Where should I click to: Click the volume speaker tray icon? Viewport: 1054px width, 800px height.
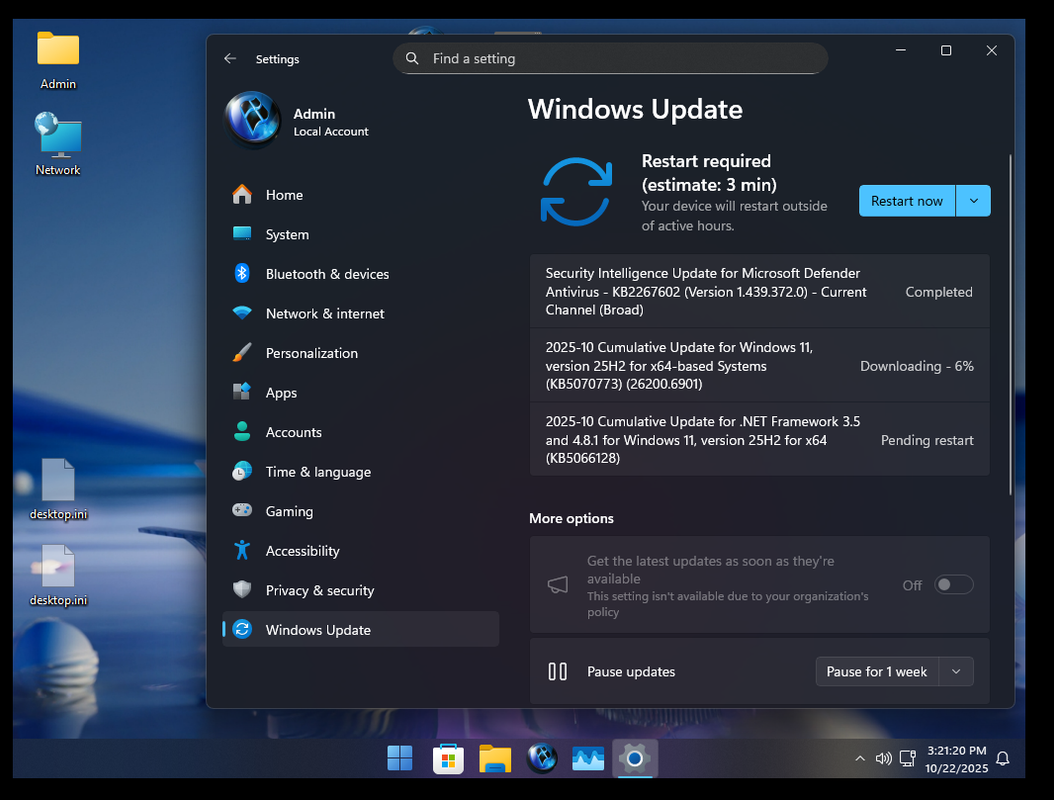pyautogui.click(x=883, y=759)
